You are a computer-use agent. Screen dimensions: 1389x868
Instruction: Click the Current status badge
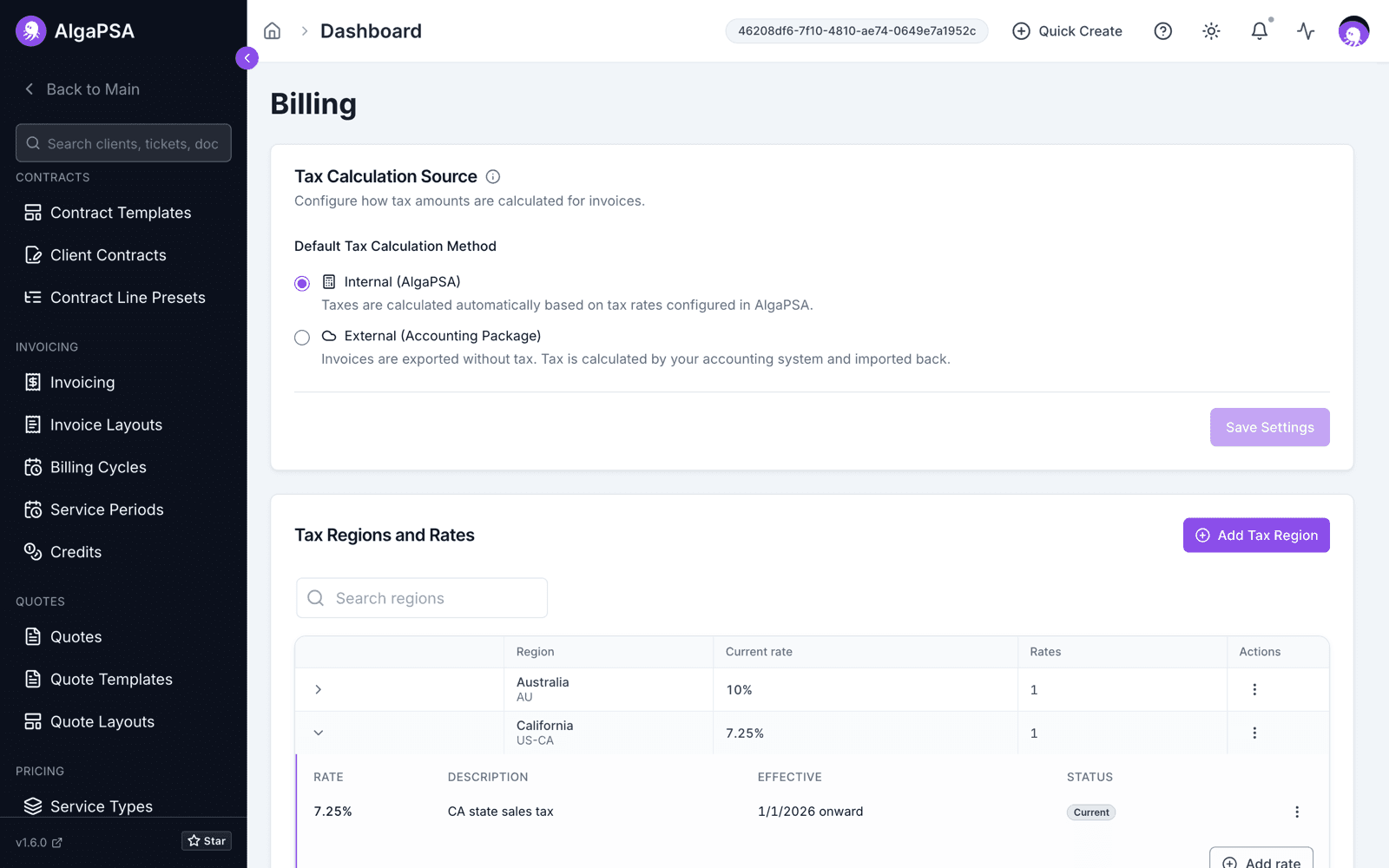pyautogui.click(x=1091, y=812)
